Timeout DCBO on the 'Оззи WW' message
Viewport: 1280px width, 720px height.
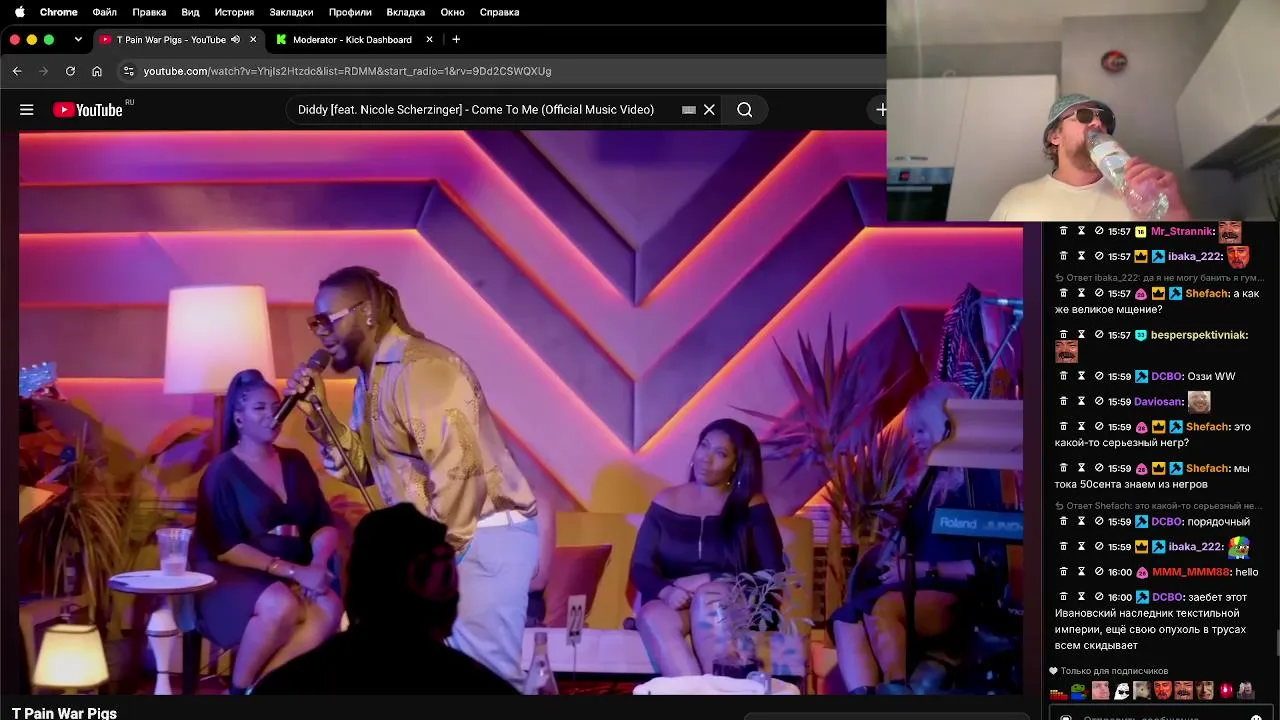(x=1081, y=376)
